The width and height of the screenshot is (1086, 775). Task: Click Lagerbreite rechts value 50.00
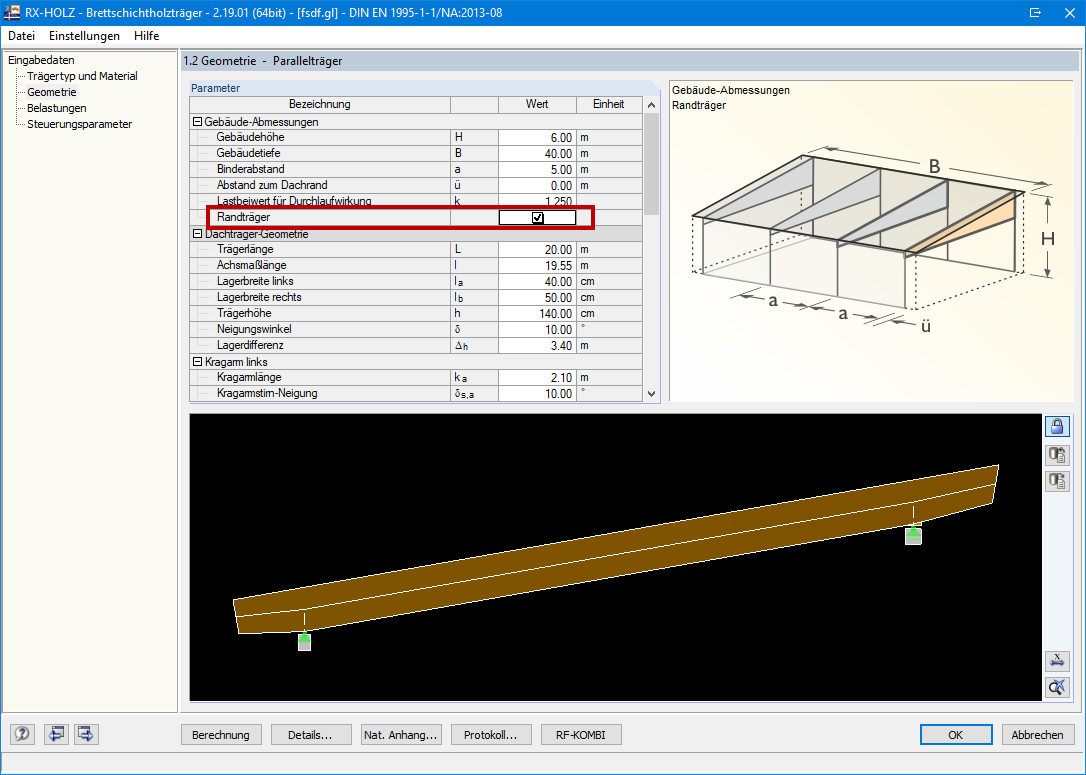tap(537, 297)
